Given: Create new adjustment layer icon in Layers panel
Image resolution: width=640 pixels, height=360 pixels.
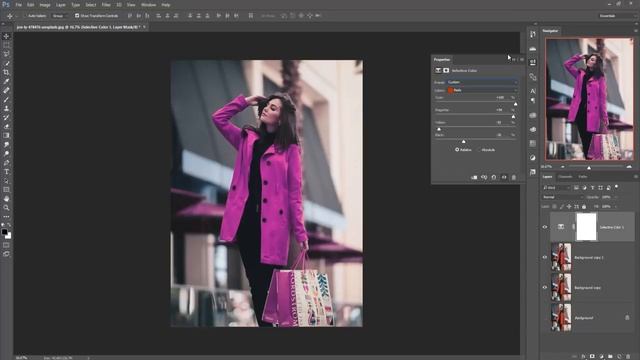Looking at the screenshot, I should coord(601,356).
